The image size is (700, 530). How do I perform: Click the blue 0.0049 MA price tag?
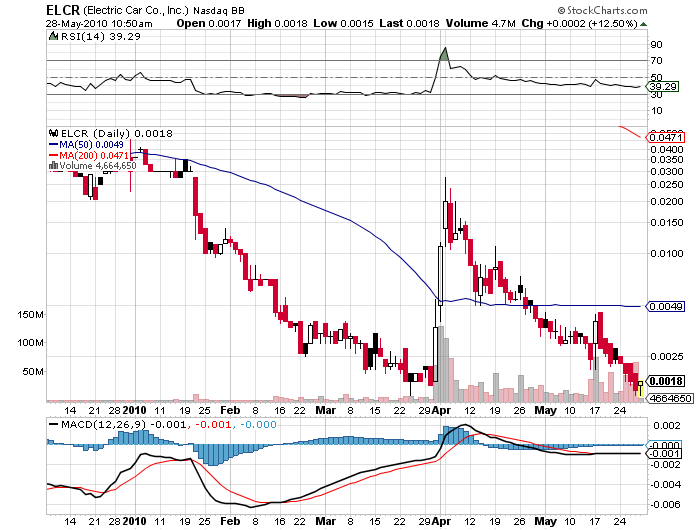pyautogui.click(x=666, y=306)
